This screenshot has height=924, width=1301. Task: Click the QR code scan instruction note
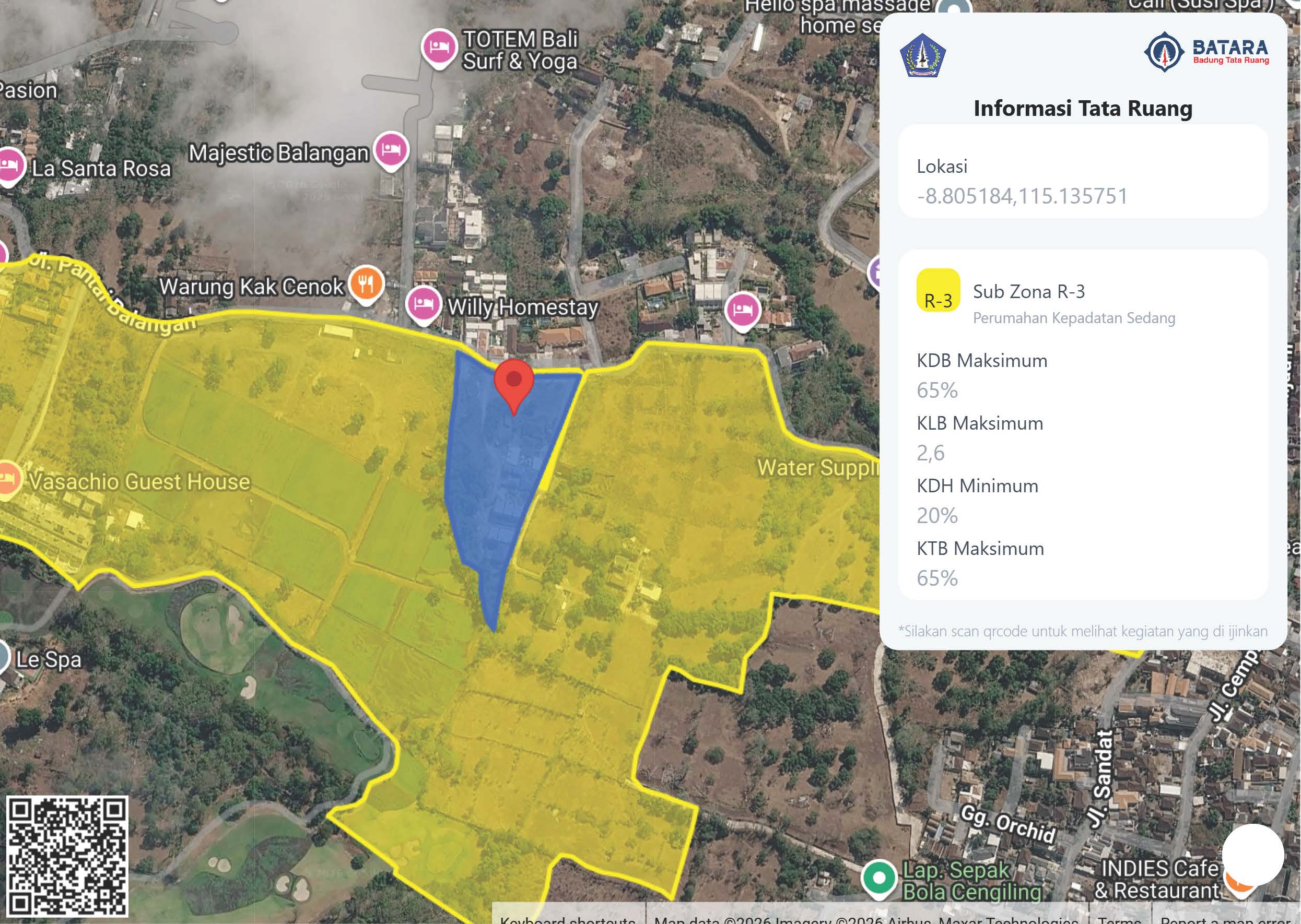[x=1083, y=631]
